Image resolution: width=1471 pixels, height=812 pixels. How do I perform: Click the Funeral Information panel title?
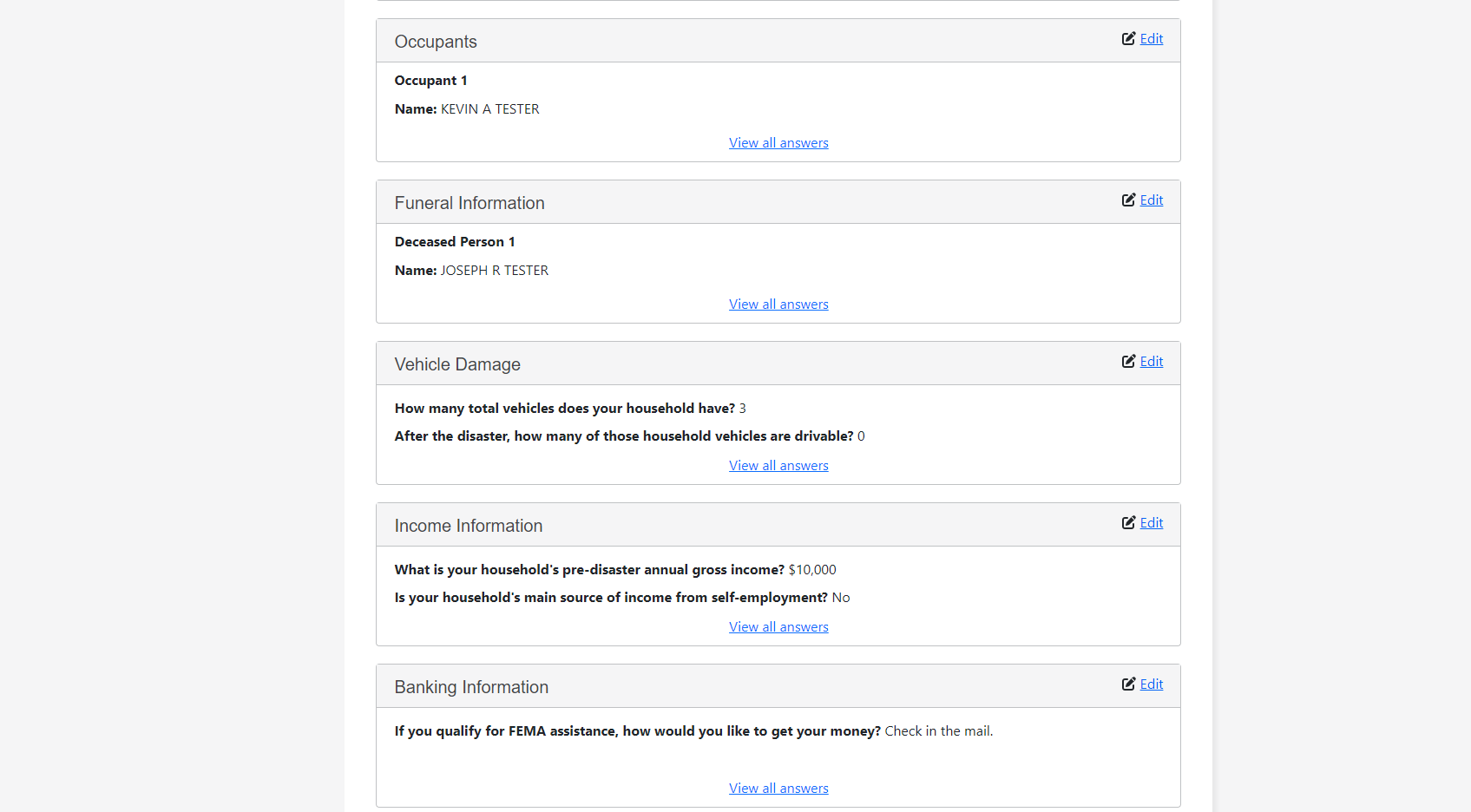click(x=470, y=203)
